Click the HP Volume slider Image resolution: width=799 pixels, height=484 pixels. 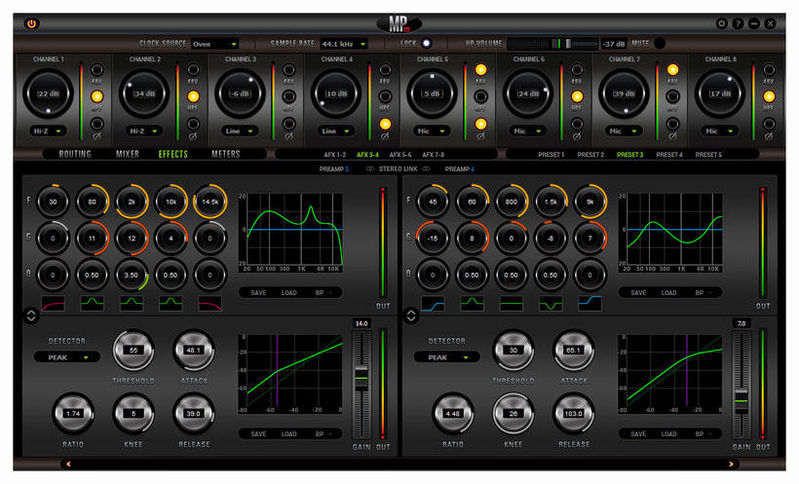click(x=553, y=44)
